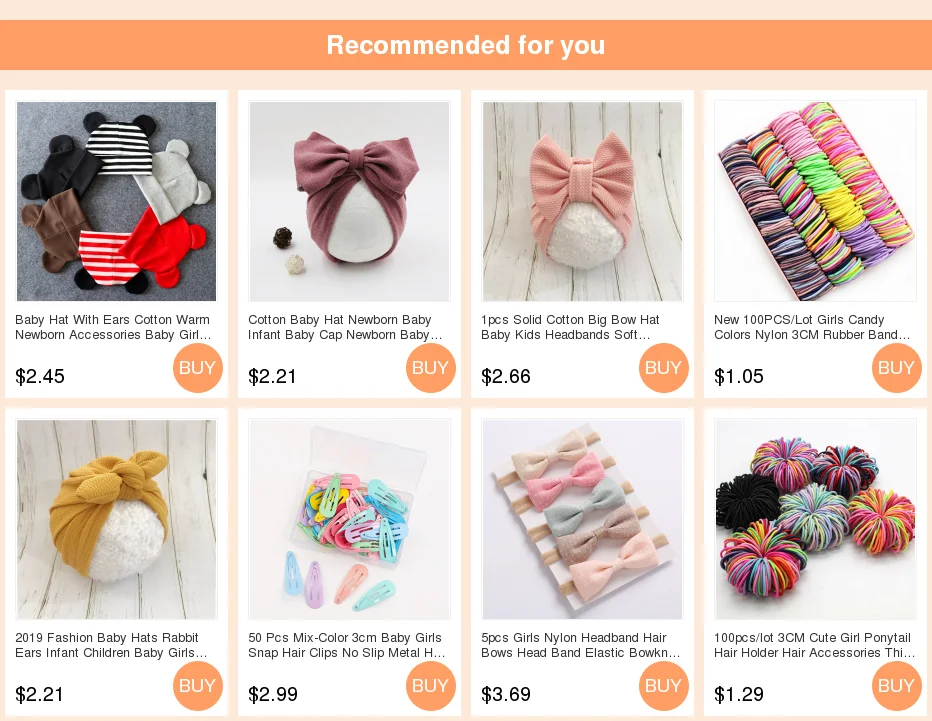Buy the $2.99 snap hair clips
The width and height of the screenshot is (932, 721).
click(431, 686)
